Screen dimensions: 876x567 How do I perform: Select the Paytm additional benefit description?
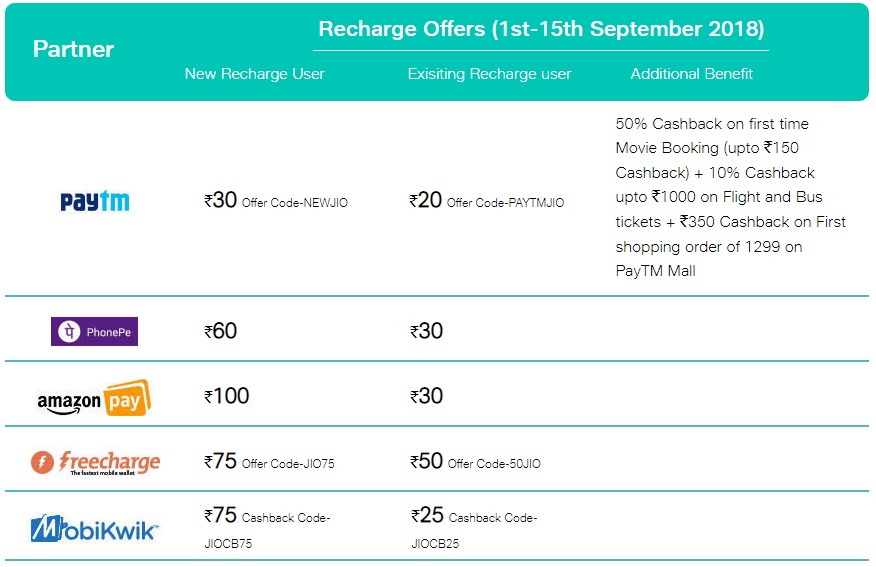(x=730, y=197)
